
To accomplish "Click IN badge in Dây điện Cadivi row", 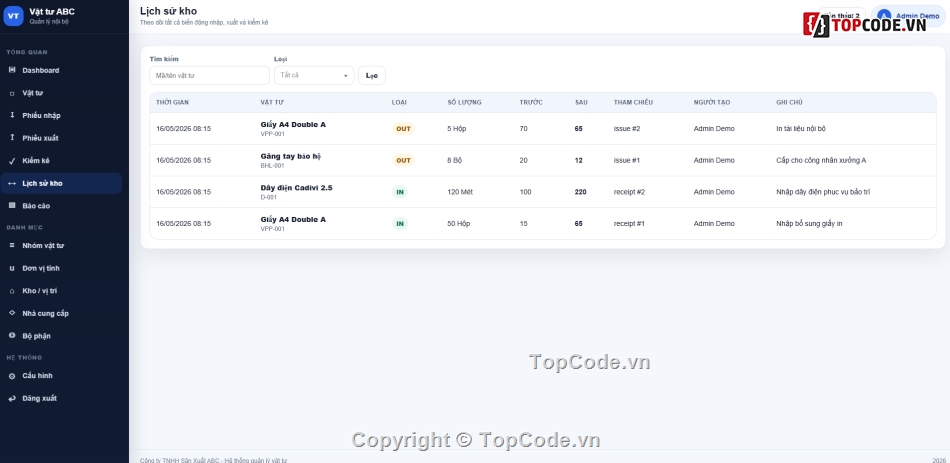I will click(400, 192).
